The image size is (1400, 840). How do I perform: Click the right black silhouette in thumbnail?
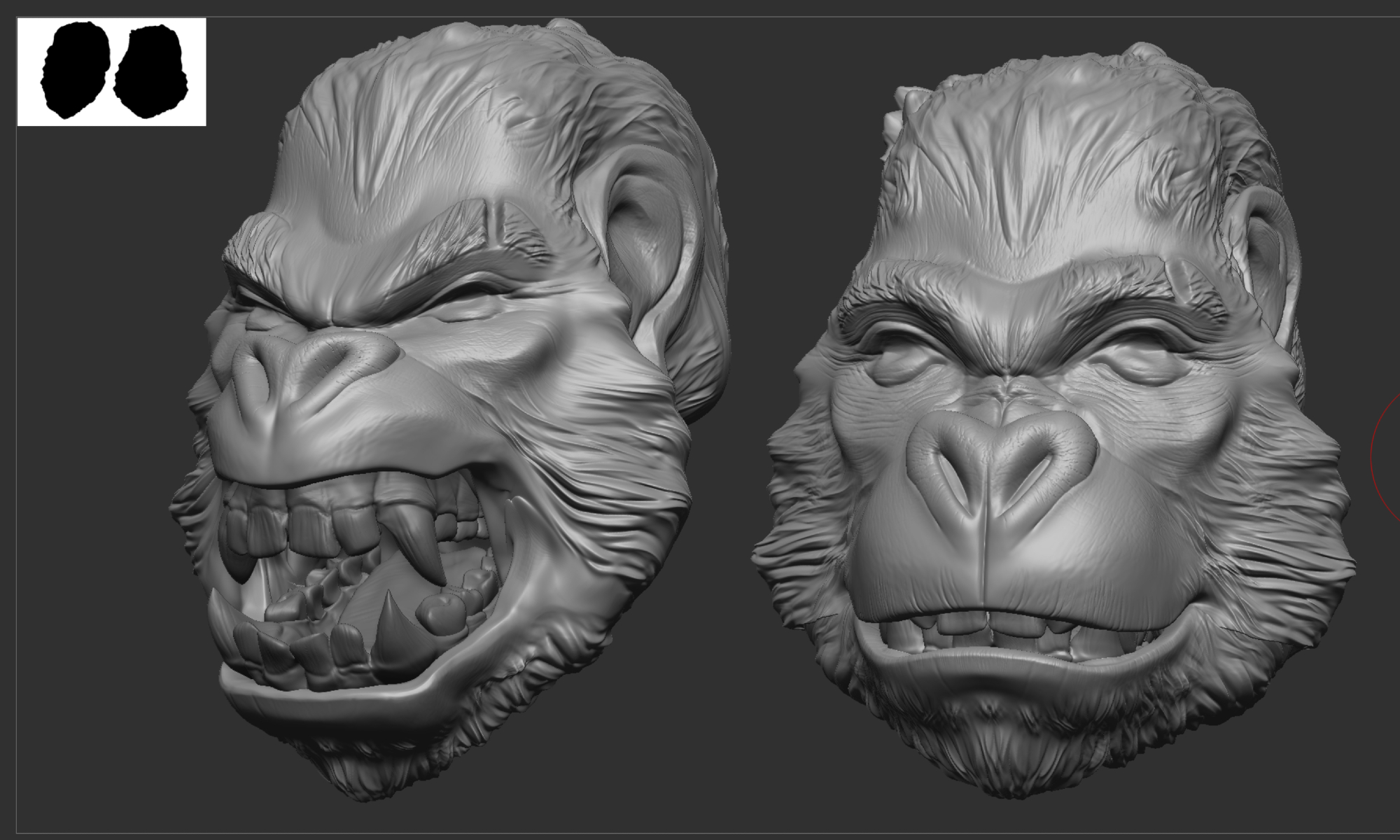tap(150, 72)
